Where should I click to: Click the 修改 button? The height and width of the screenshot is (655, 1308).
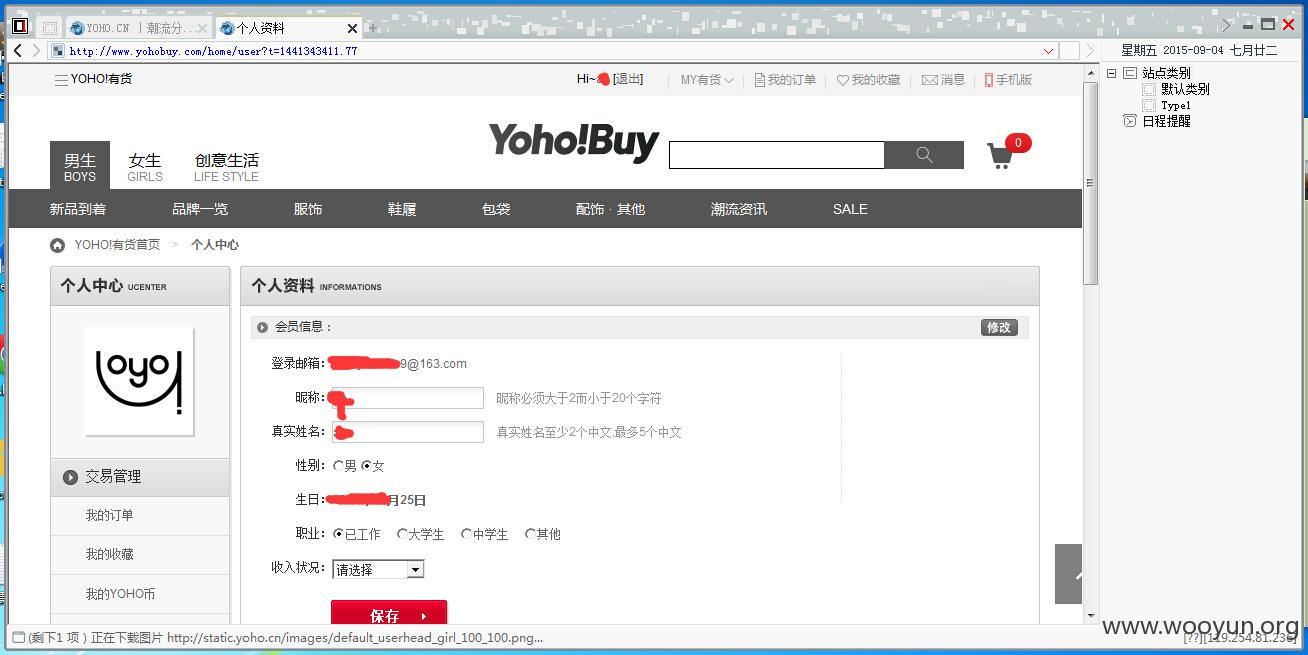click(999, 327)
